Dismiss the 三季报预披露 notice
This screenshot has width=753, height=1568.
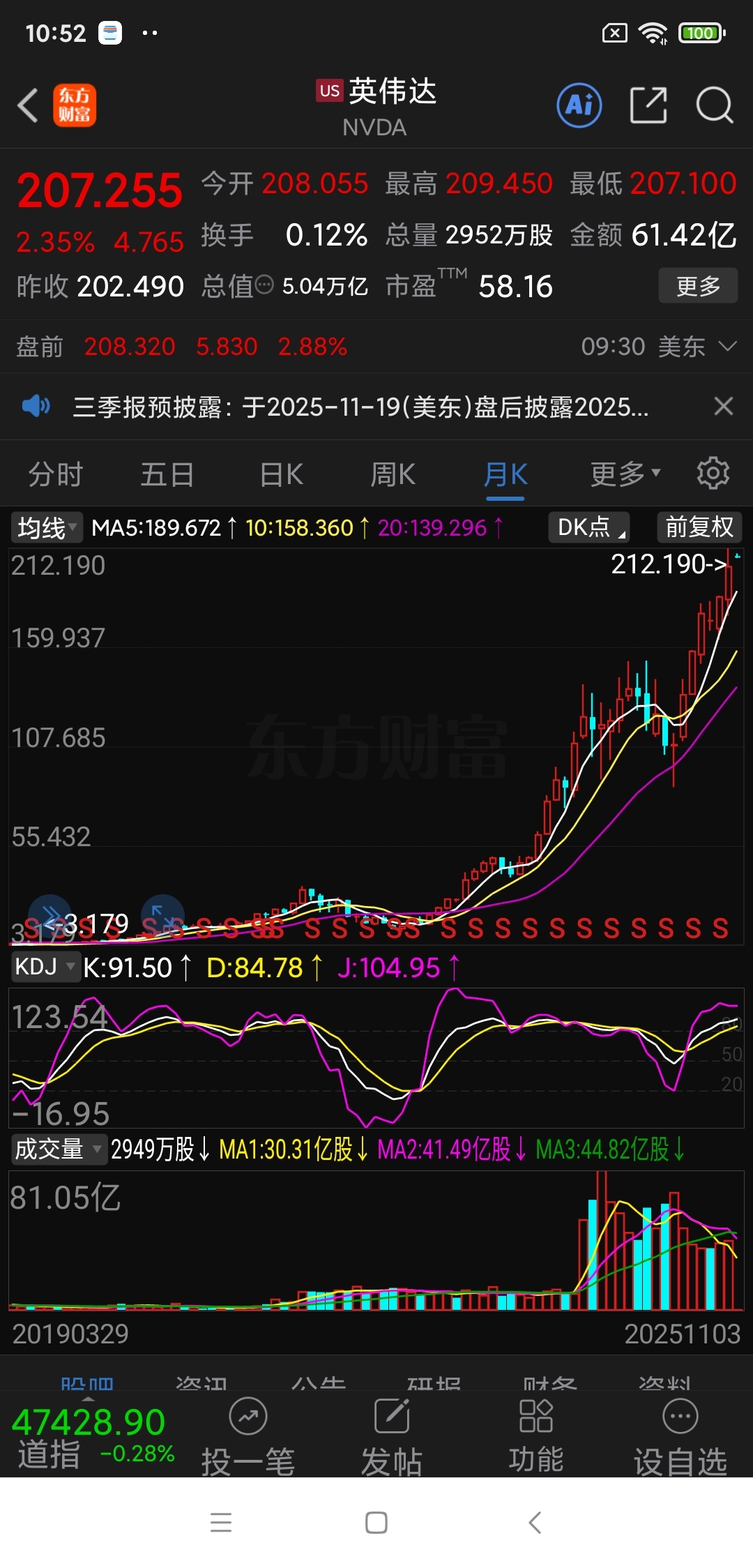(724, 406)
